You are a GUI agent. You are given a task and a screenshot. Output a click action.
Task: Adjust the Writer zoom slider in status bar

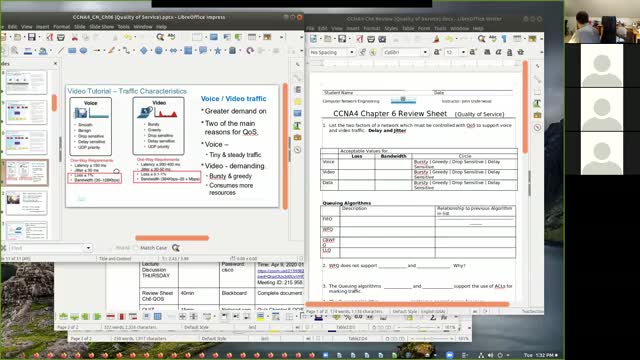pyautogui.click(x=418, y=327)
